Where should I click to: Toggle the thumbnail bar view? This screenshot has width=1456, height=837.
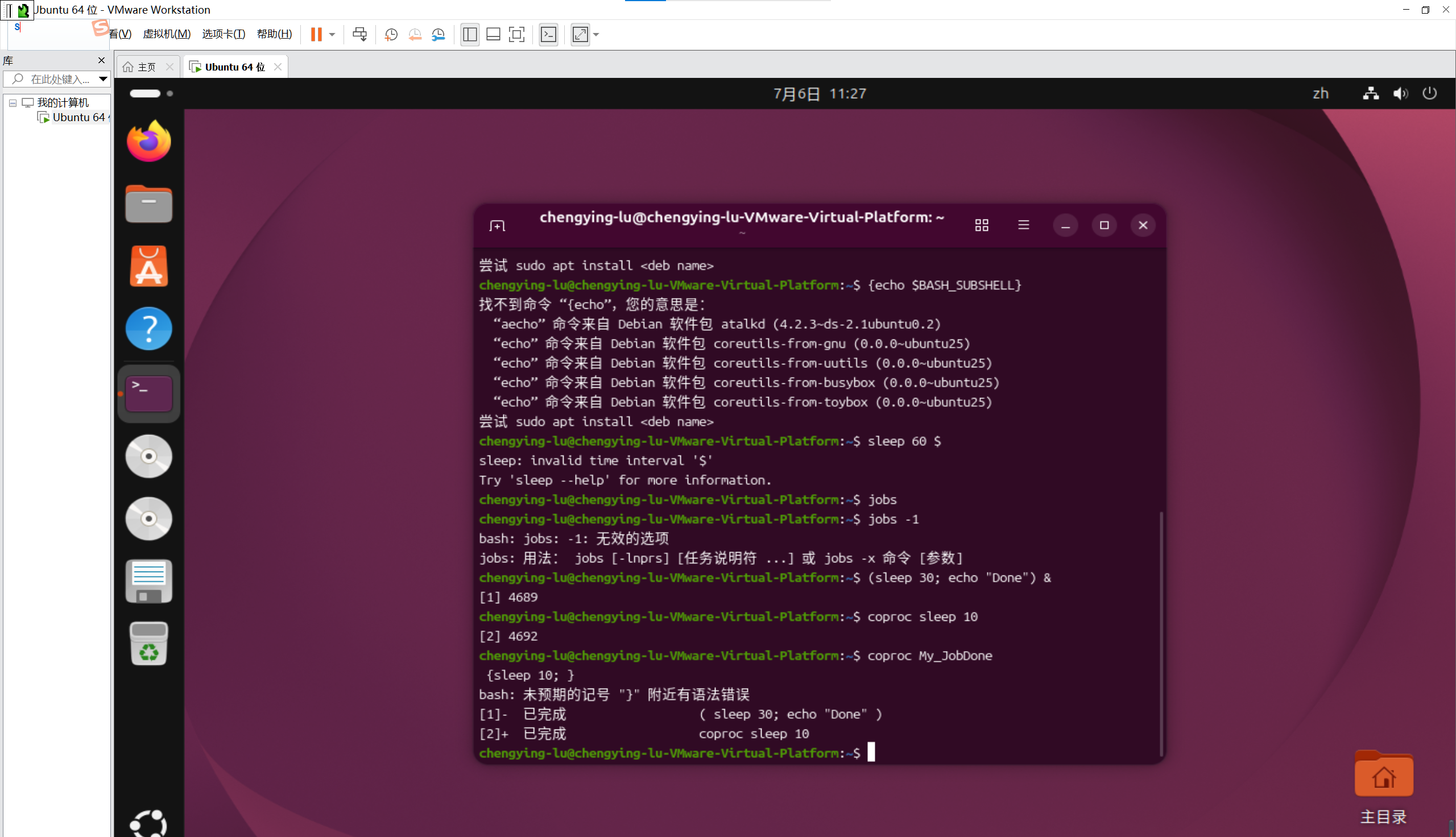(493, 35)
